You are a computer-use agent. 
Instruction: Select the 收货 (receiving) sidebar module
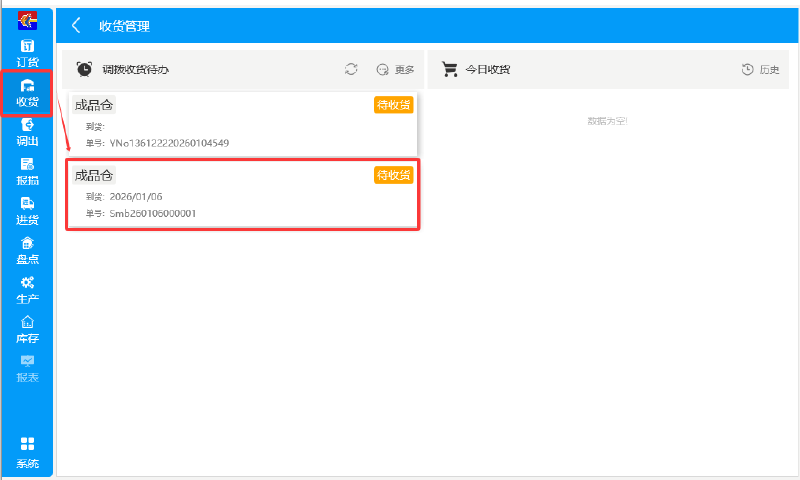pos(27,93)
